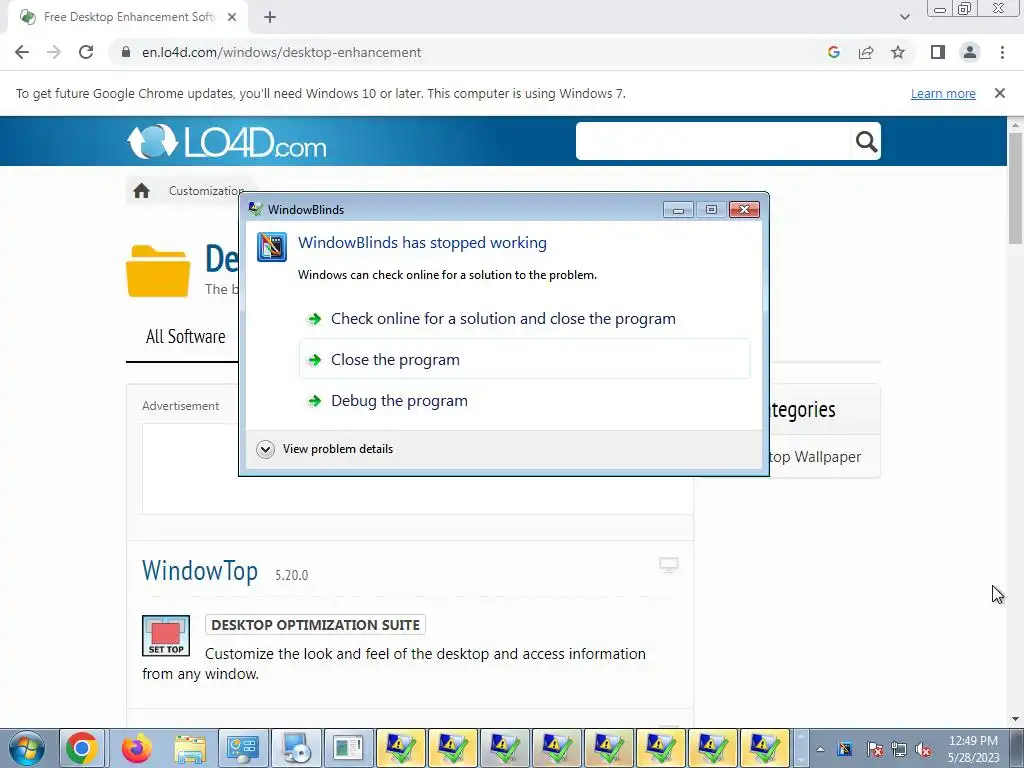Reload the lo4d.com page

(x=86, y=52)
